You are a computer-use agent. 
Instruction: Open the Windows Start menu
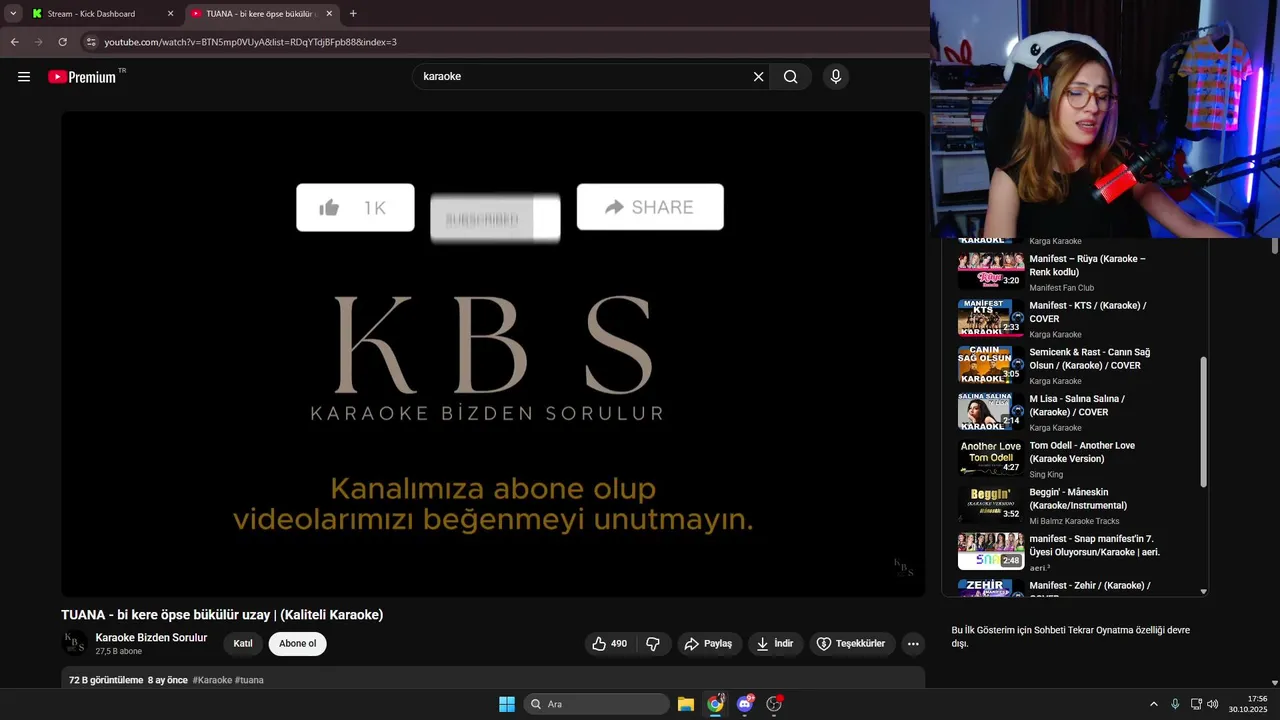[x=507, y=704]
